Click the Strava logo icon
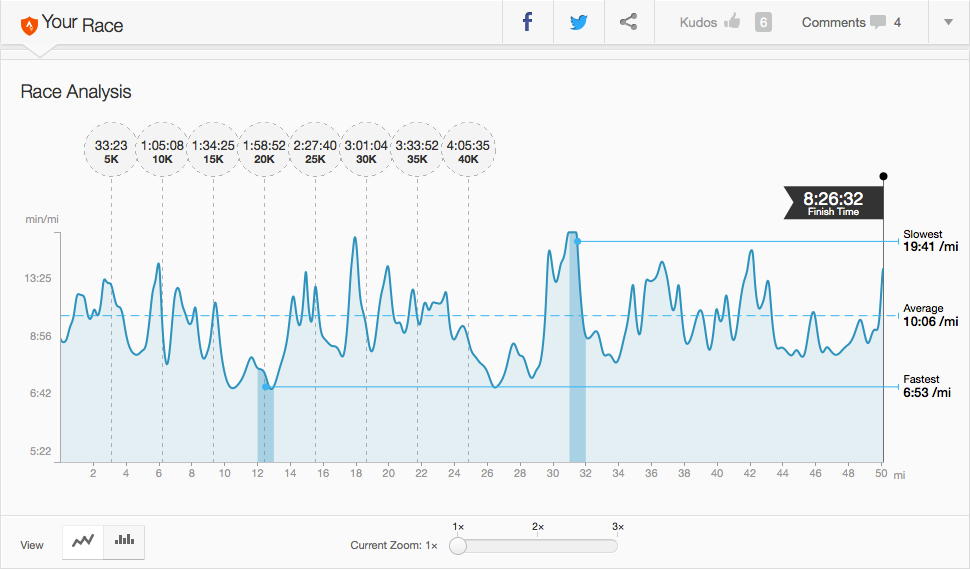This screenshot has width=970, height=569. click(x=28, y=23)
